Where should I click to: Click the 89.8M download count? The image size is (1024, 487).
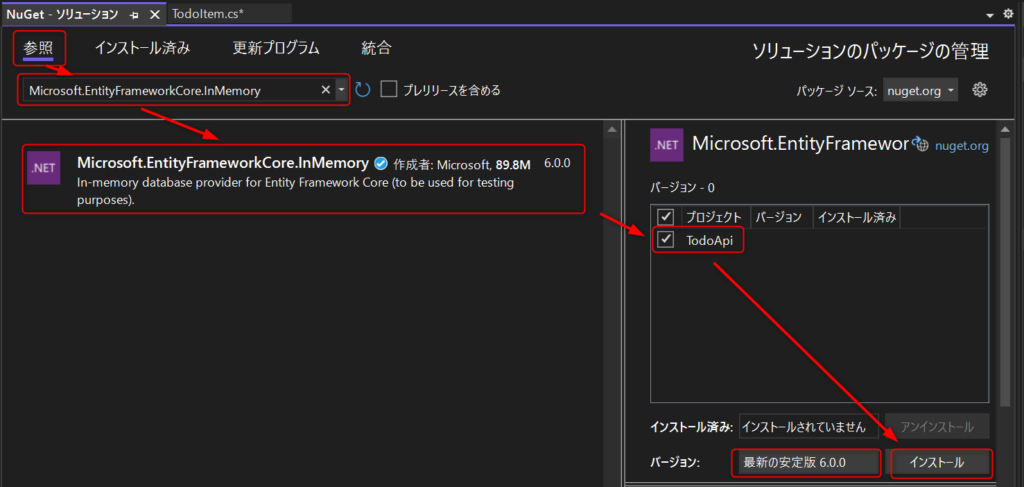click(515, 163)
